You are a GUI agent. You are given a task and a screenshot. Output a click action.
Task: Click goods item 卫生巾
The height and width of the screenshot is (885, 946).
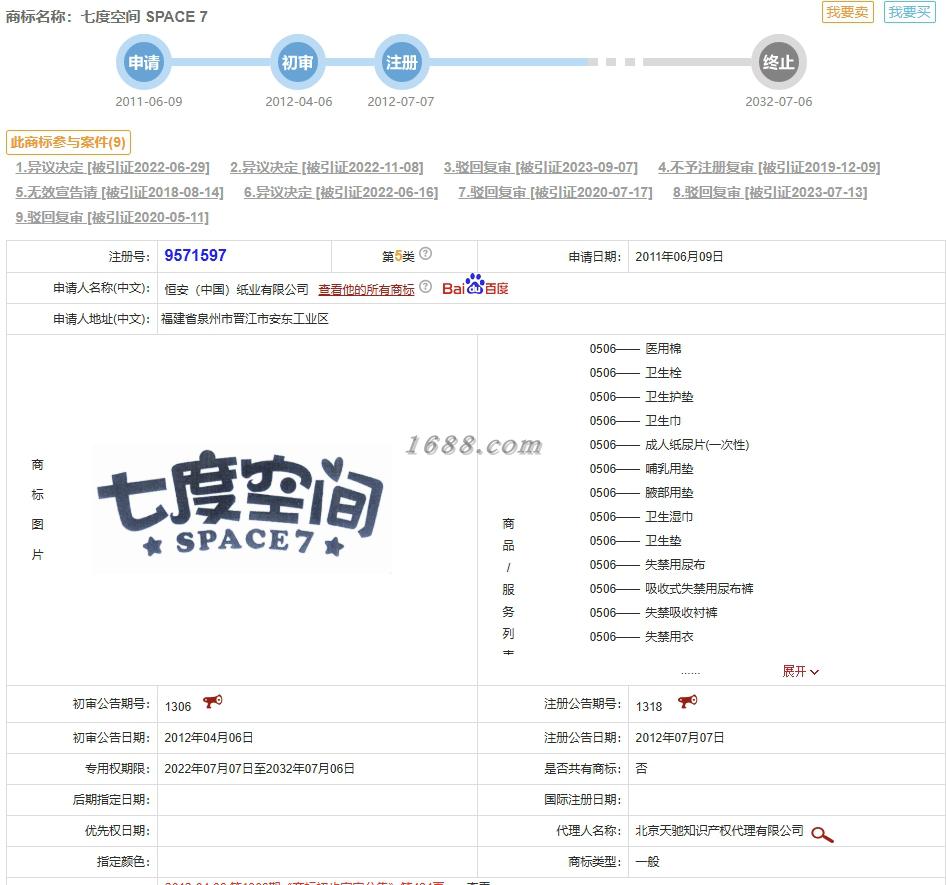(663, 421)
